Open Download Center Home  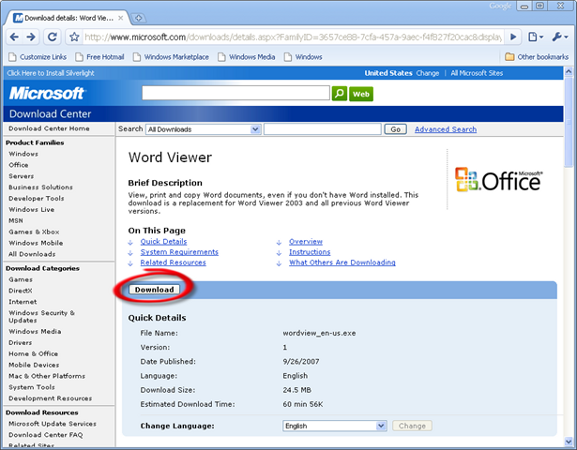[x=49, y=128]
